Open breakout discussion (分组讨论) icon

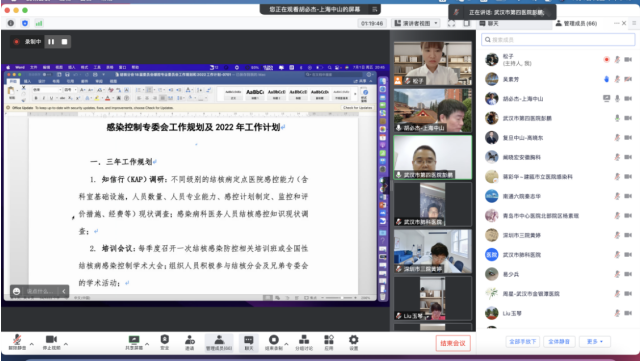coord(304,343)
